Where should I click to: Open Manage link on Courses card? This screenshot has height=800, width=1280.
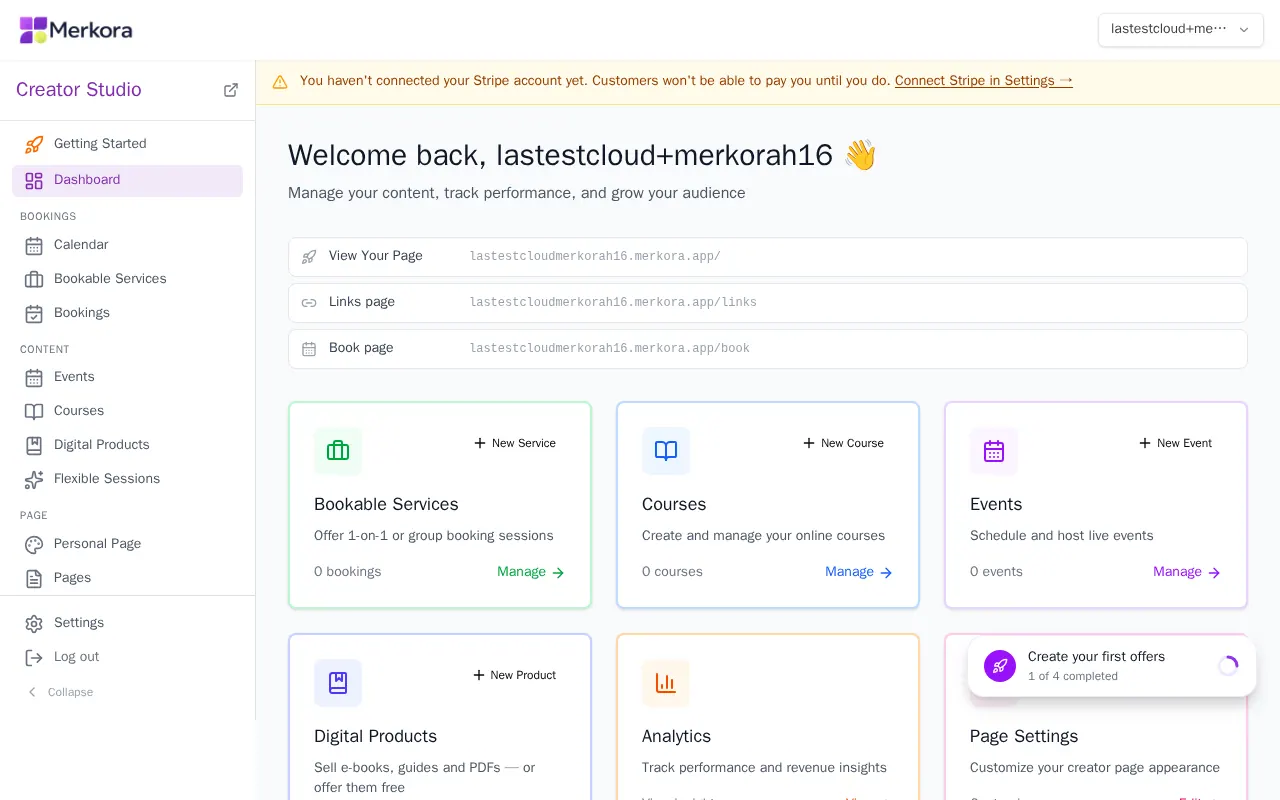point(859,572)
